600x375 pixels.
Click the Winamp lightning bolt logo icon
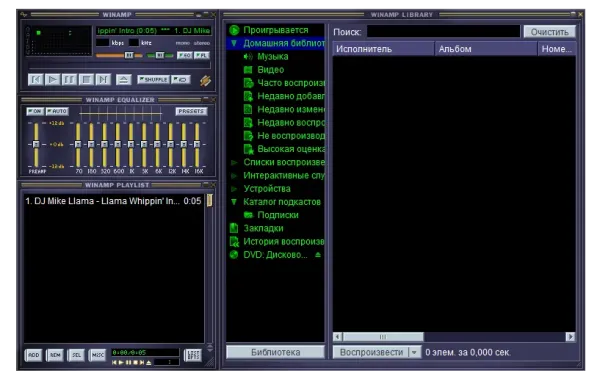click(205, 80)
